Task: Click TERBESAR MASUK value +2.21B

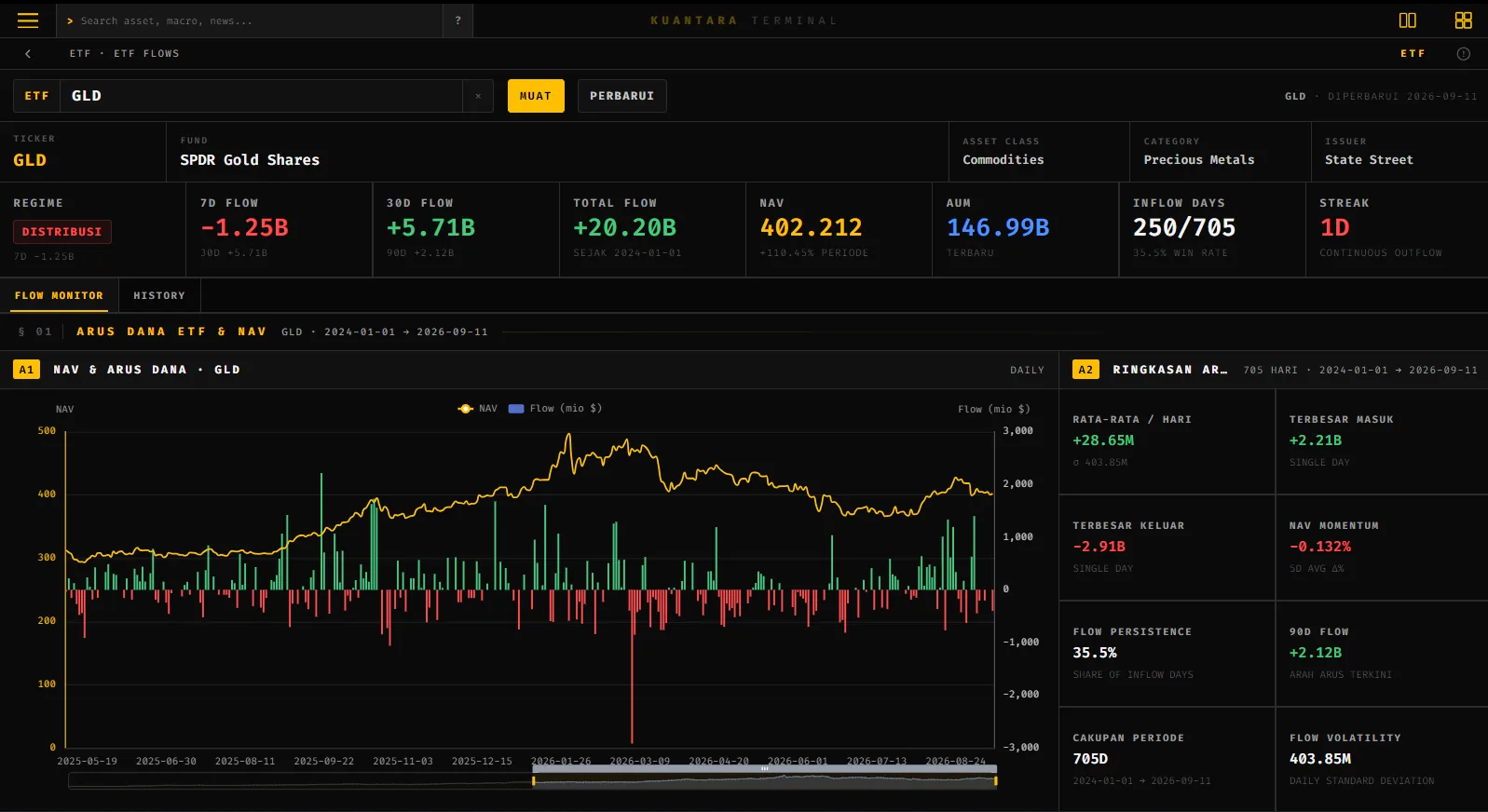Action: (x=1316, y=440)
